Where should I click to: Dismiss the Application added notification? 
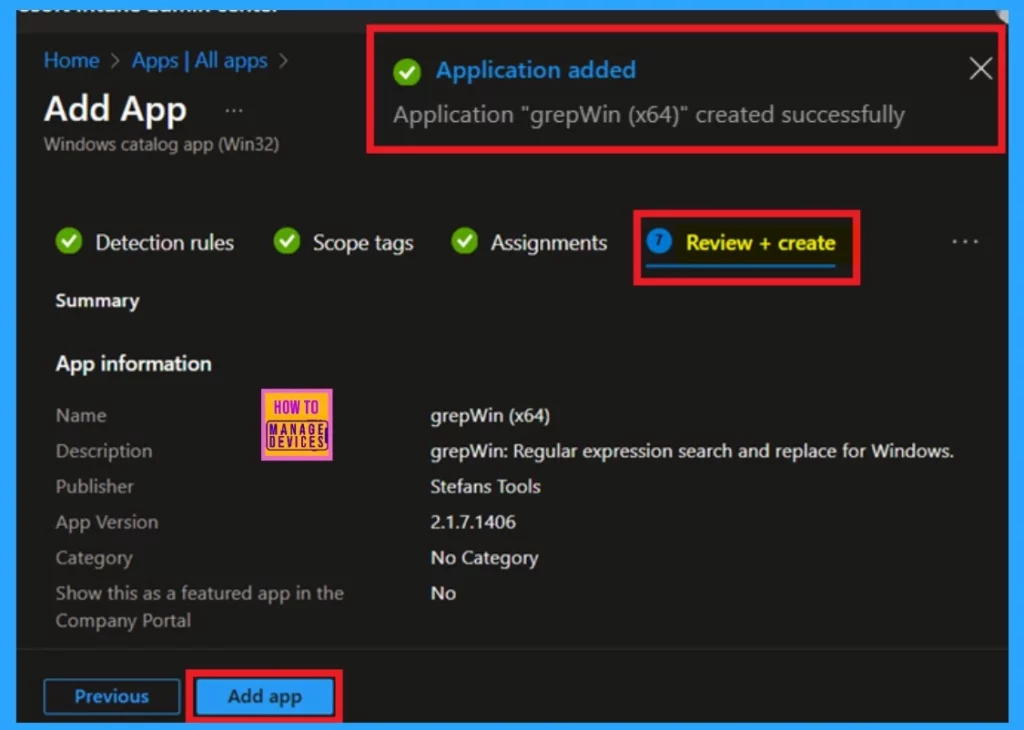[980, 69]
